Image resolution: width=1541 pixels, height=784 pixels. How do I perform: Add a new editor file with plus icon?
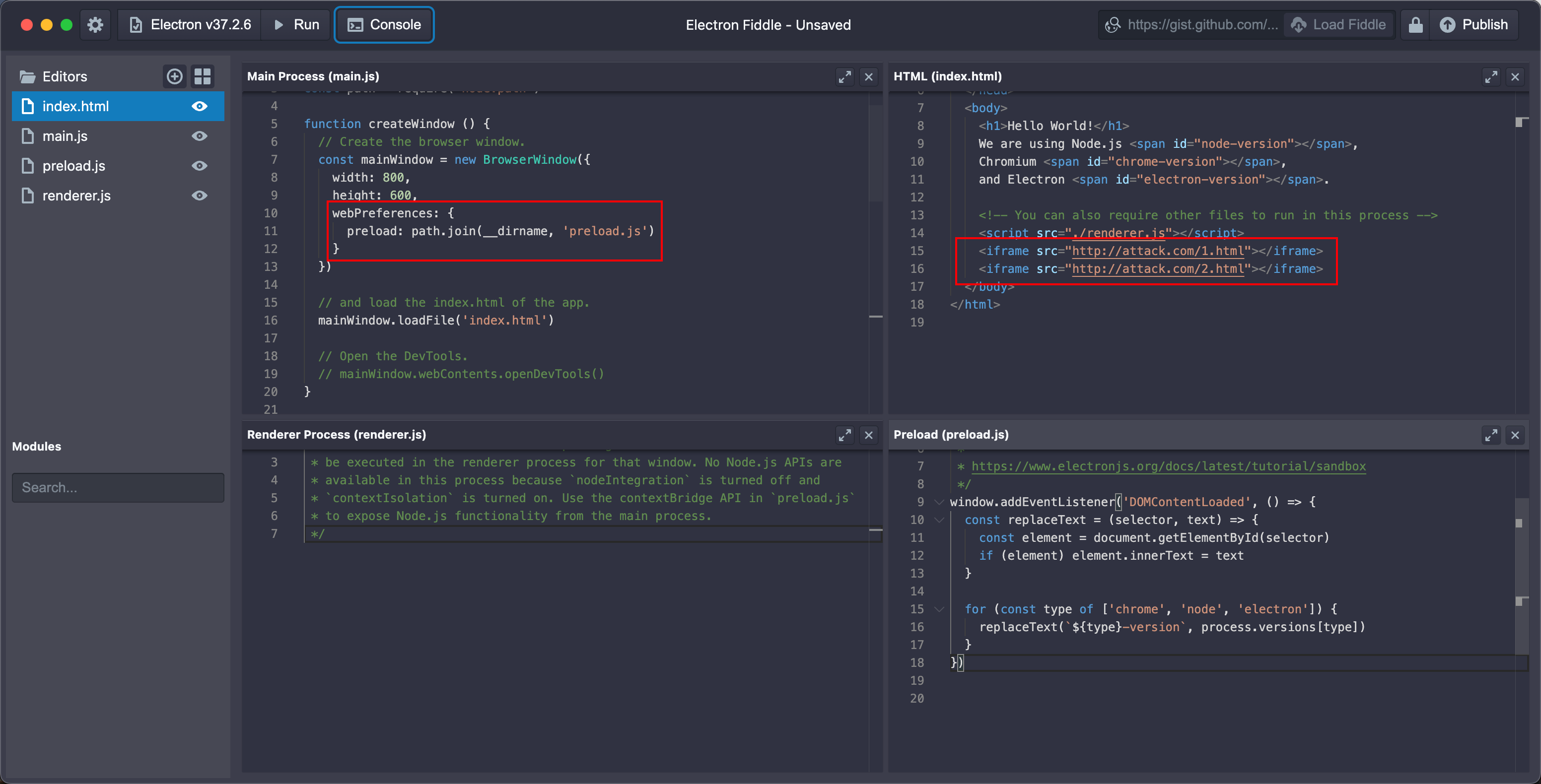[175, 76]
